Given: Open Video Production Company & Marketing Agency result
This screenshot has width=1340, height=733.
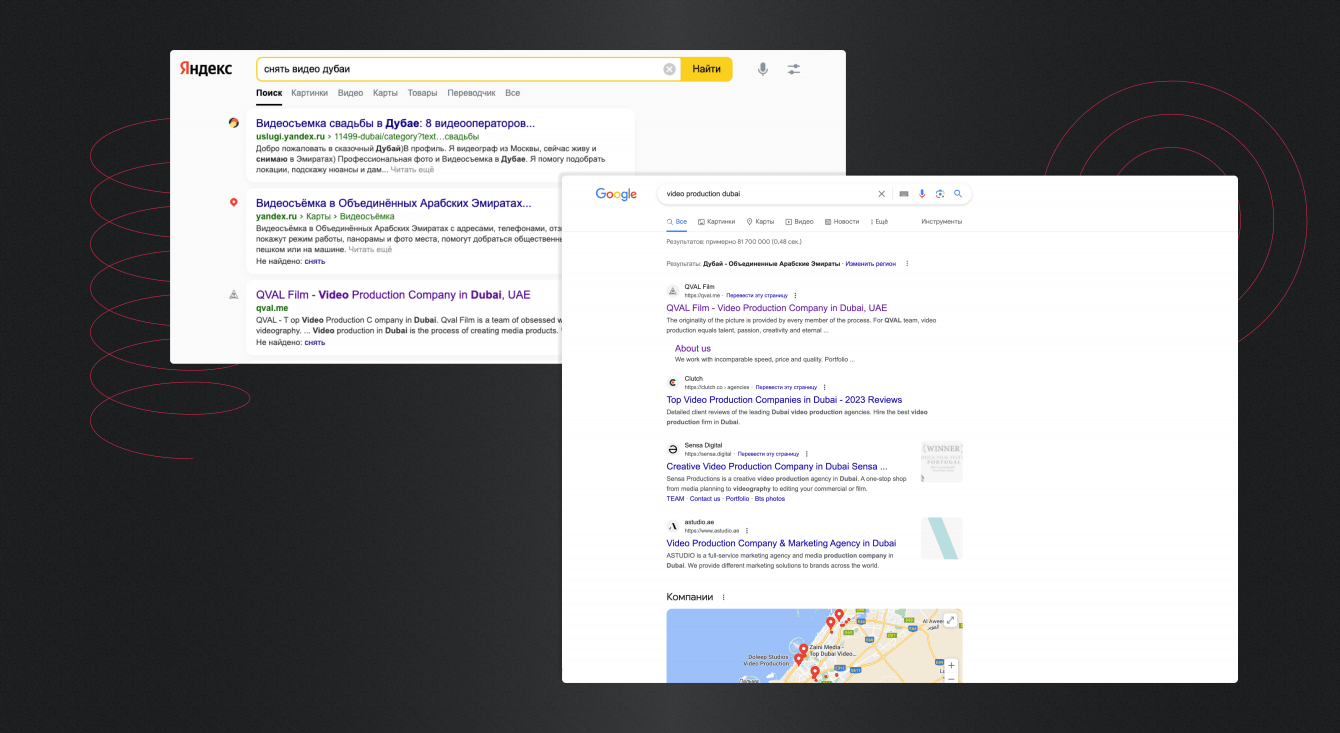Looking at the screenshot, I should click(781, 543).
